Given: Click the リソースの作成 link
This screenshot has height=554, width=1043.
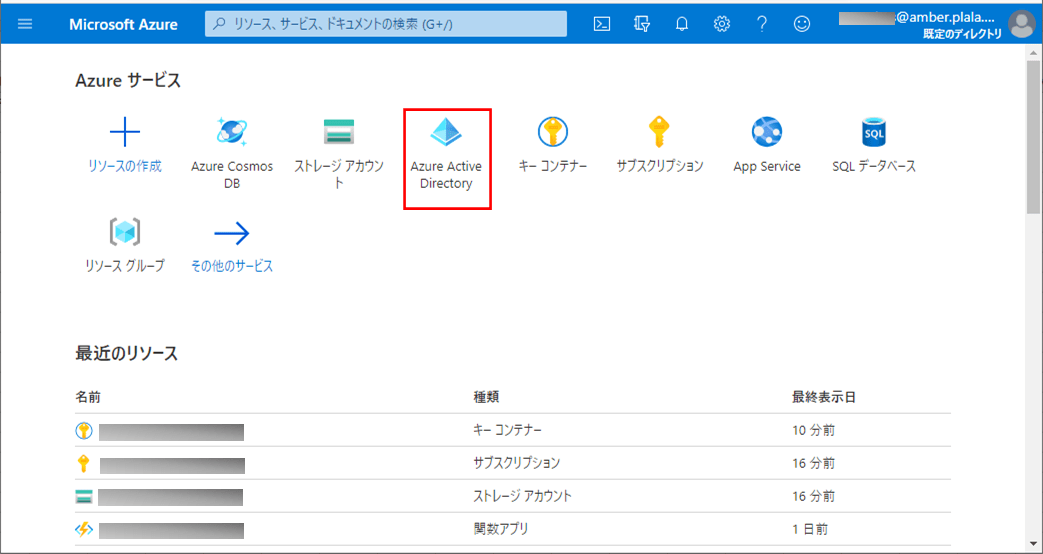Looking at the screenshot, I should [125, 166].
